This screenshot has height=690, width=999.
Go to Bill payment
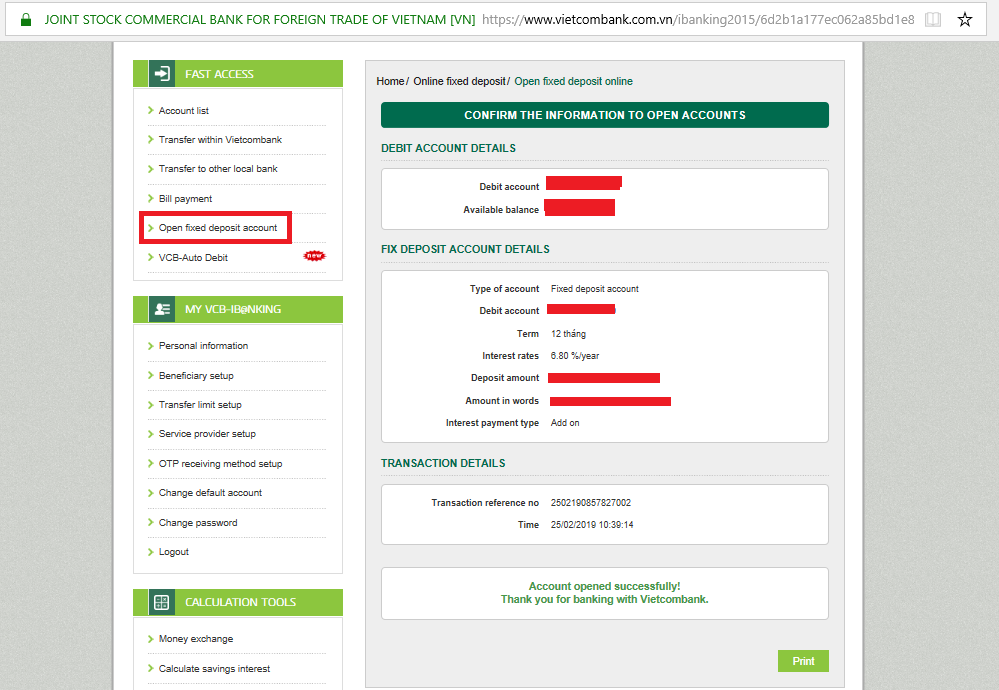tap(185, 199)
